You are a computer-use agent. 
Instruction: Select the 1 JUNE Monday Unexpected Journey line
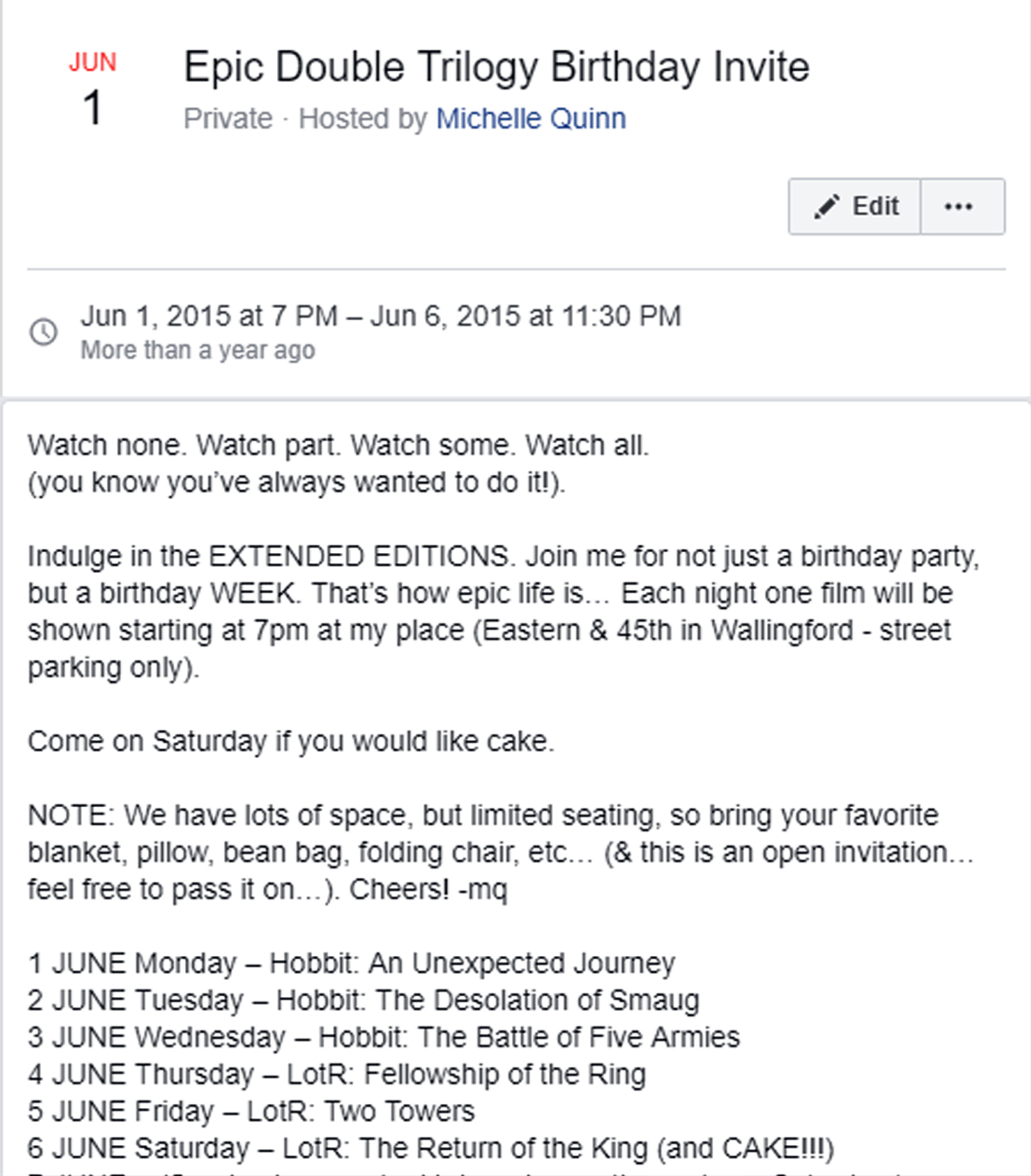pyautogui.click(x=351, y=964)
